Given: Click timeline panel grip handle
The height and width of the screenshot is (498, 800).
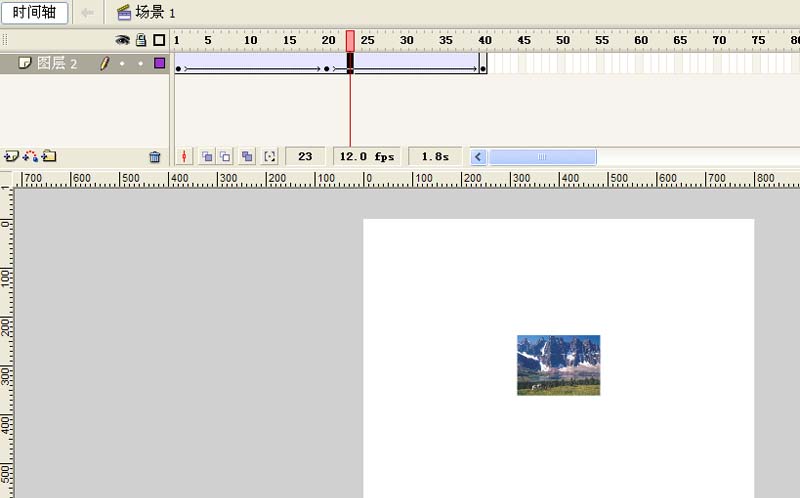Looking at the screenshot, I should (x=5, y=40).
